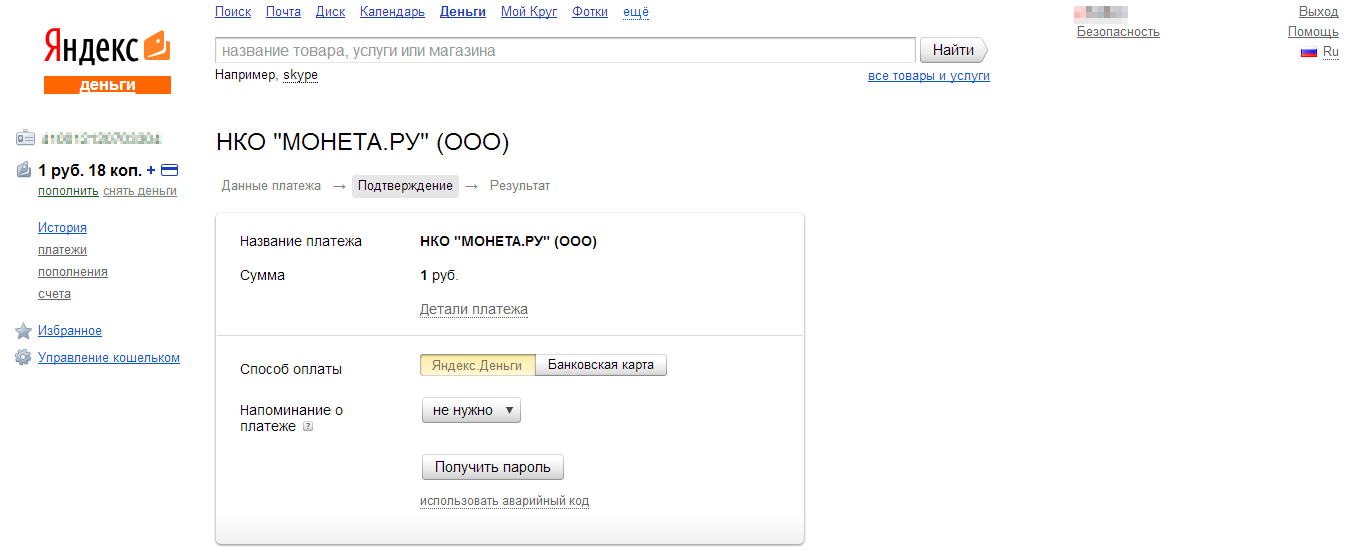
Task: Open История in the sidebar
Action: [62, 228]
